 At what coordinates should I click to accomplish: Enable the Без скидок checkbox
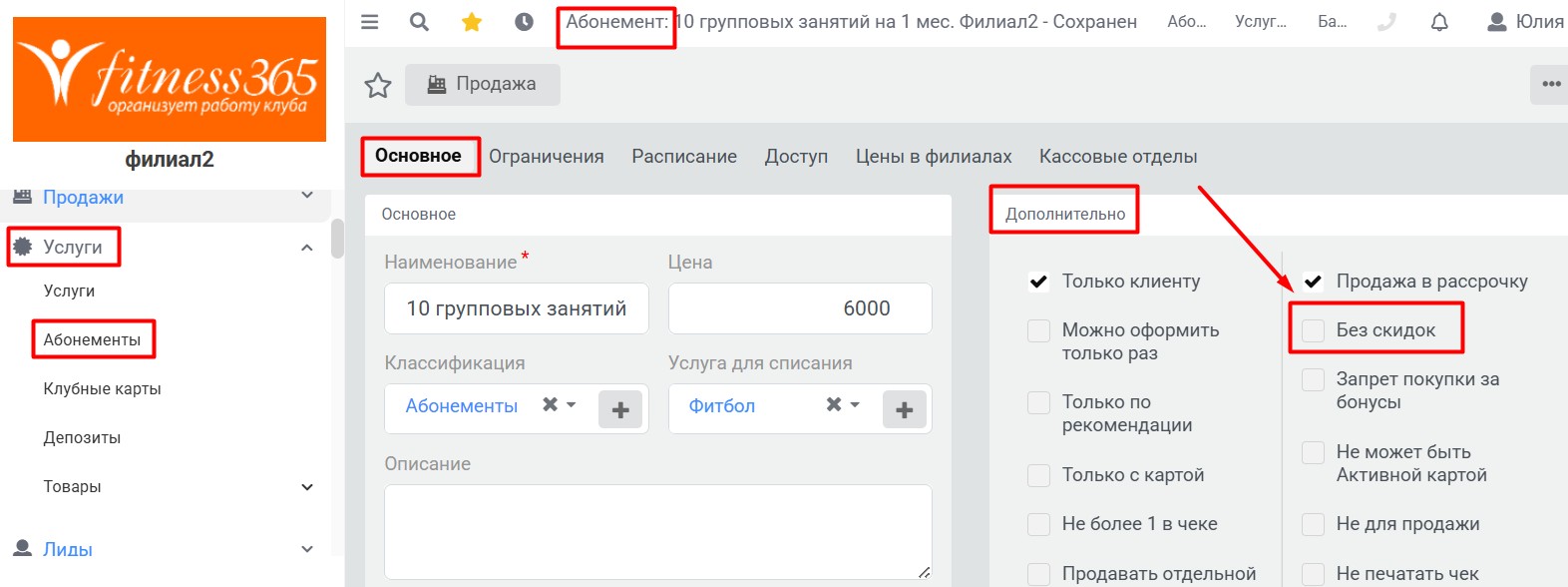tap(1313, 330)
